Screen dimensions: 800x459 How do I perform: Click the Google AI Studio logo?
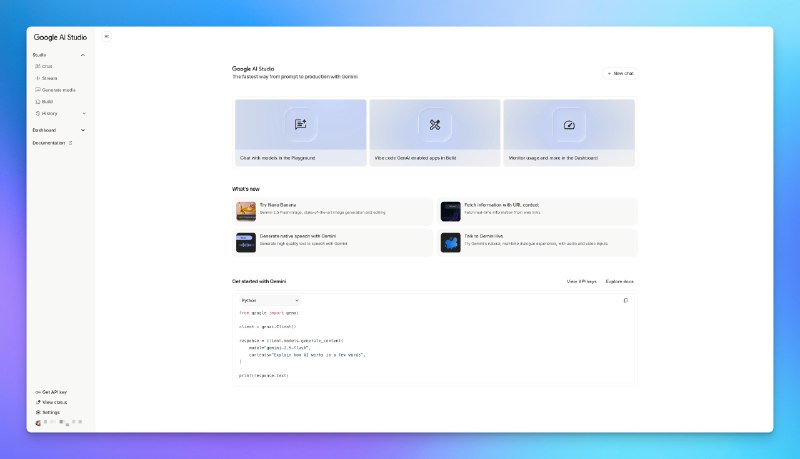pyautogui.click(x=60, y=37)
